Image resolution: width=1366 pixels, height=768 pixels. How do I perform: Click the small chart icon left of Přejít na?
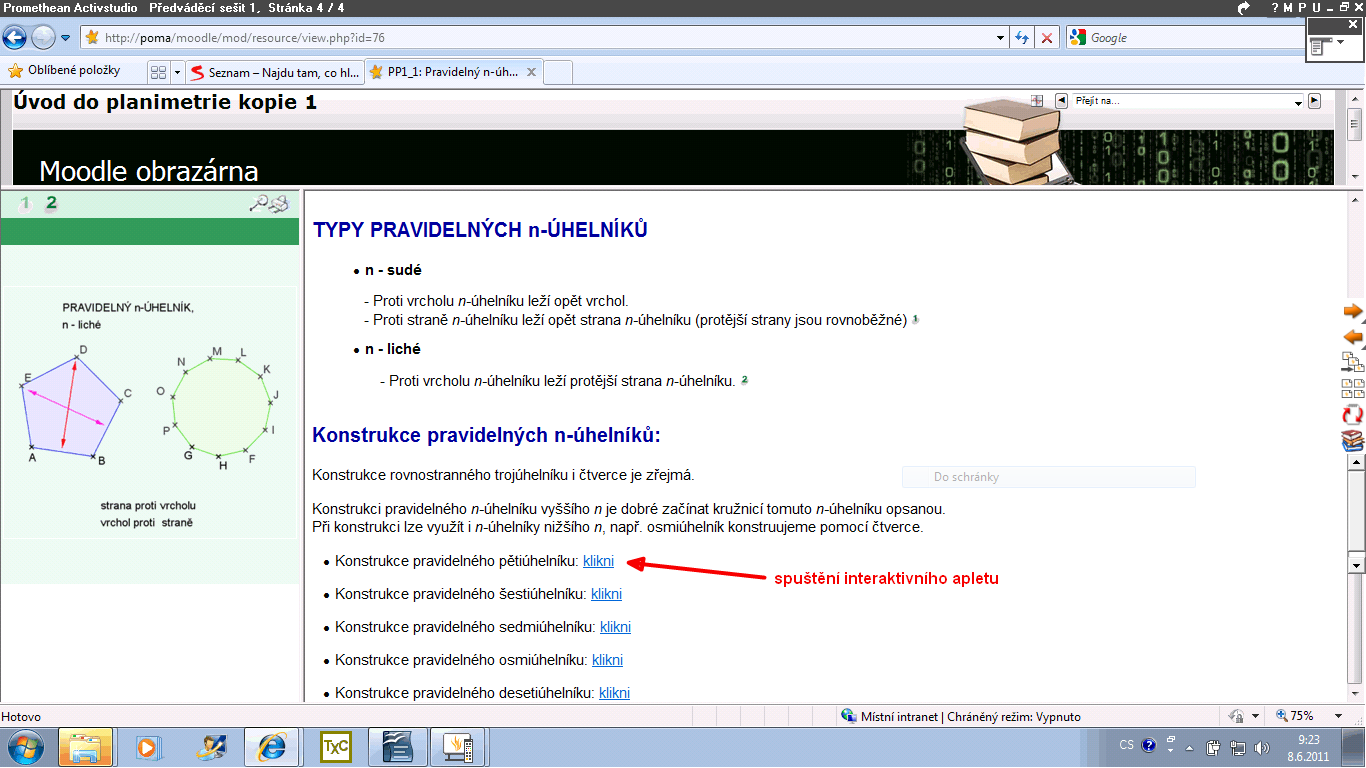point(1037,101)
